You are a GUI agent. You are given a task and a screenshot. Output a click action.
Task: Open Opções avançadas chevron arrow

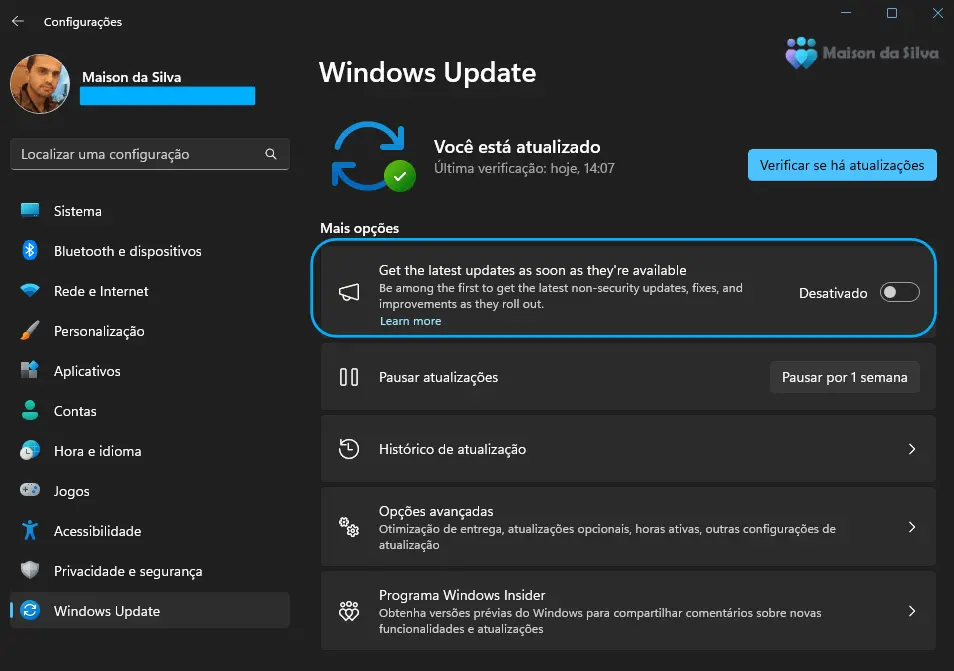(x=911, y=527)
